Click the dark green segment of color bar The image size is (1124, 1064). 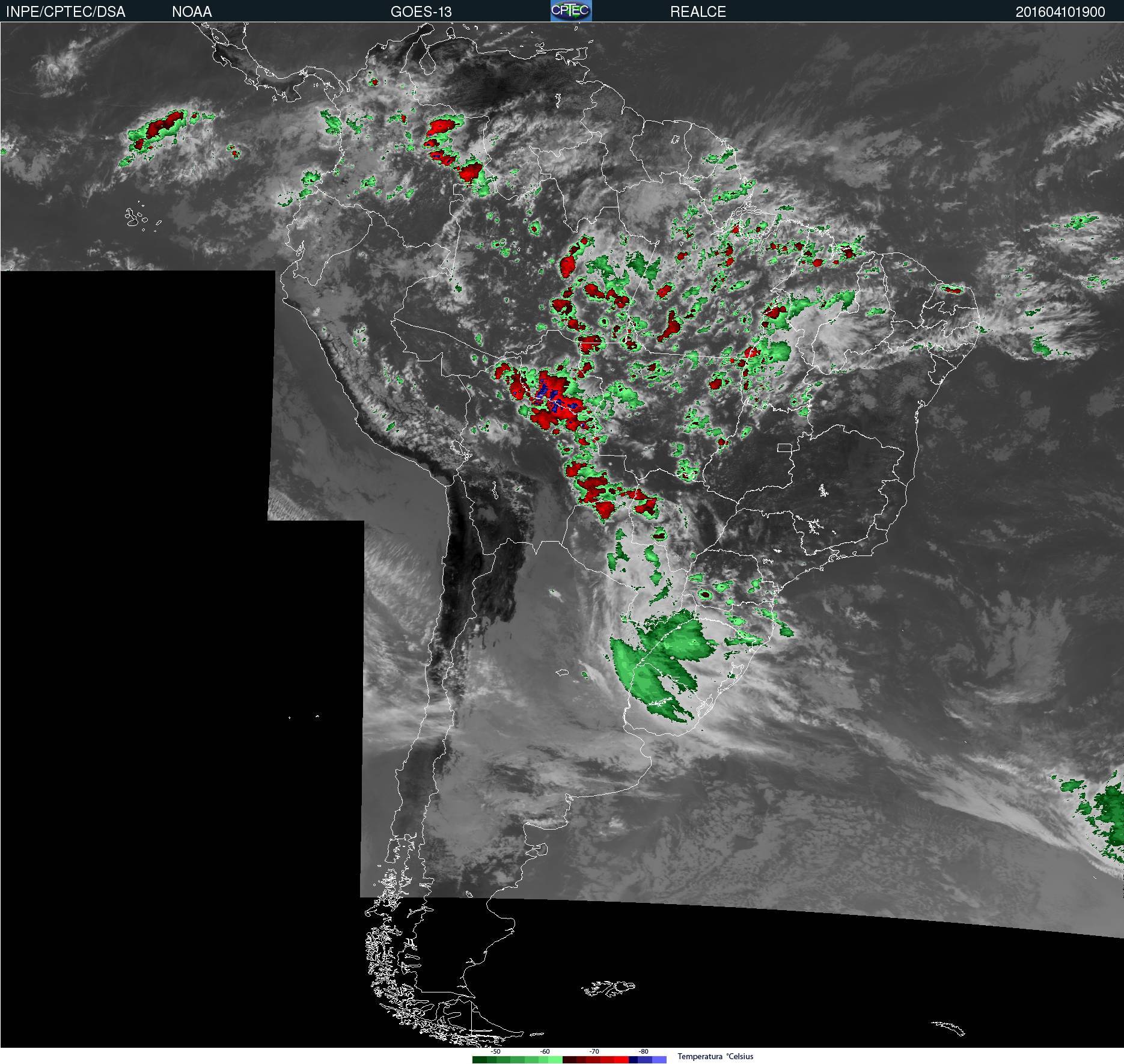480,1060
